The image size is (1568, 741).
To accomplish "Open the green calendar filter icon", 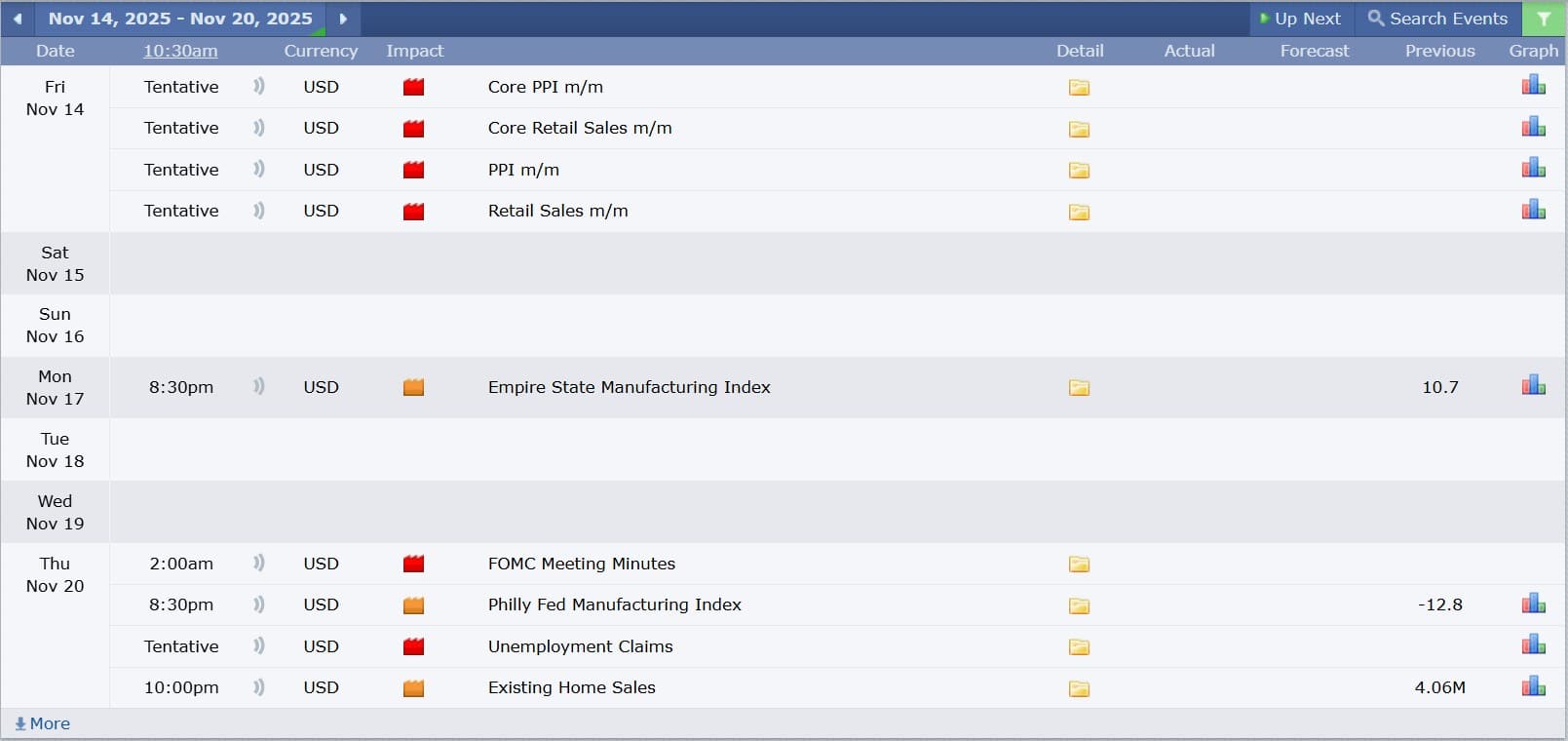I will (x=1544, y=19).
